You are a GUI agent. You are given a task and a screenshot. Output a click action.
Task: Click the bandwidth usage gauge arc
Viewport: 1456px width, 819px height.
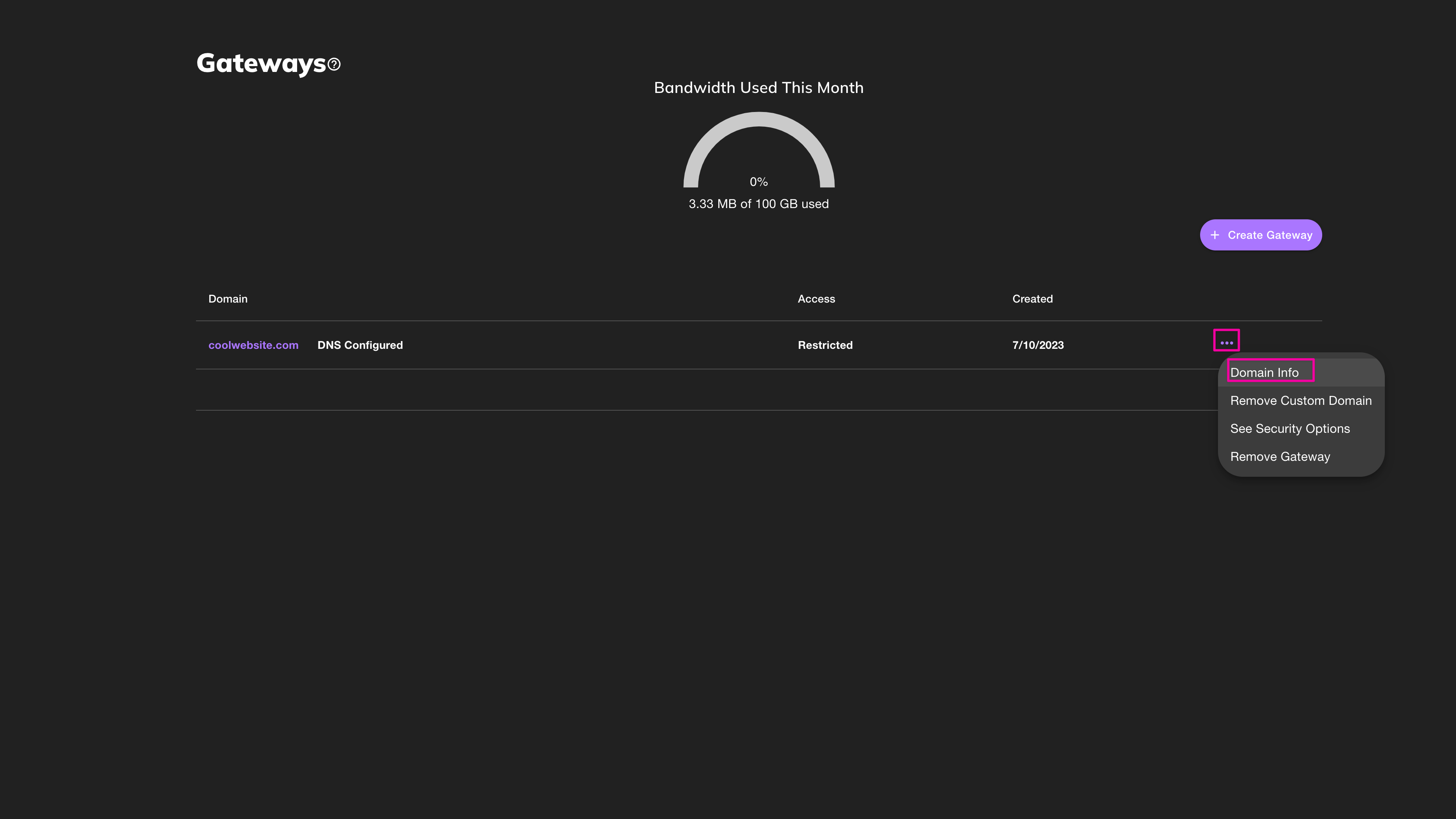pyautogui.click(x=758, y=120)
